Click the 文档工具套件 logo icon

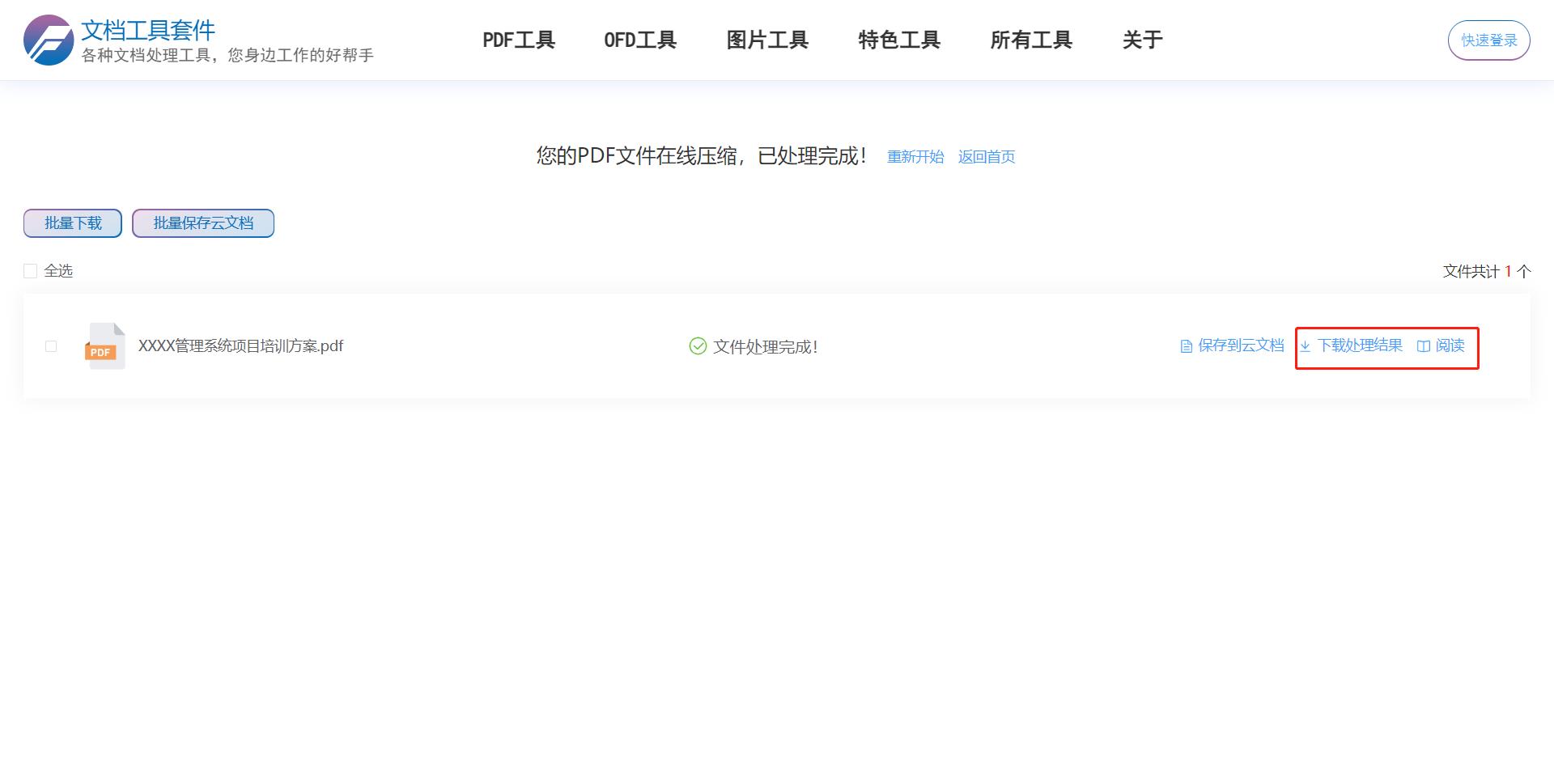(49, 37)
